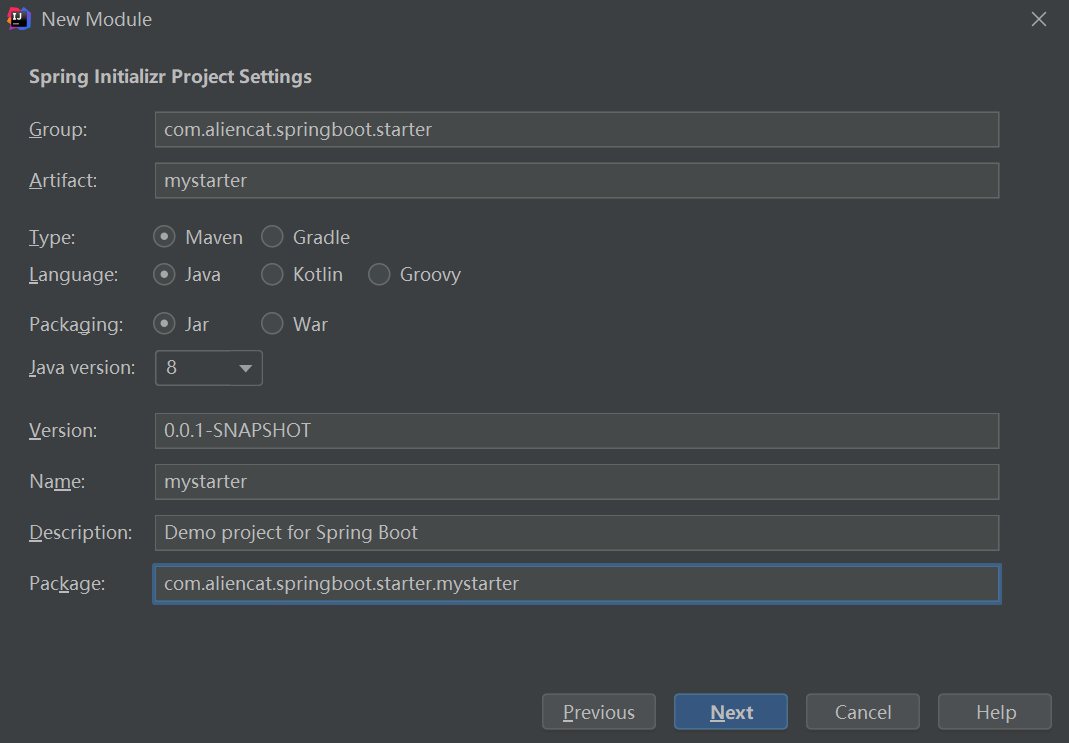1069x743 pixels.
Task: Click the Description text field
Action: [577, 532]
